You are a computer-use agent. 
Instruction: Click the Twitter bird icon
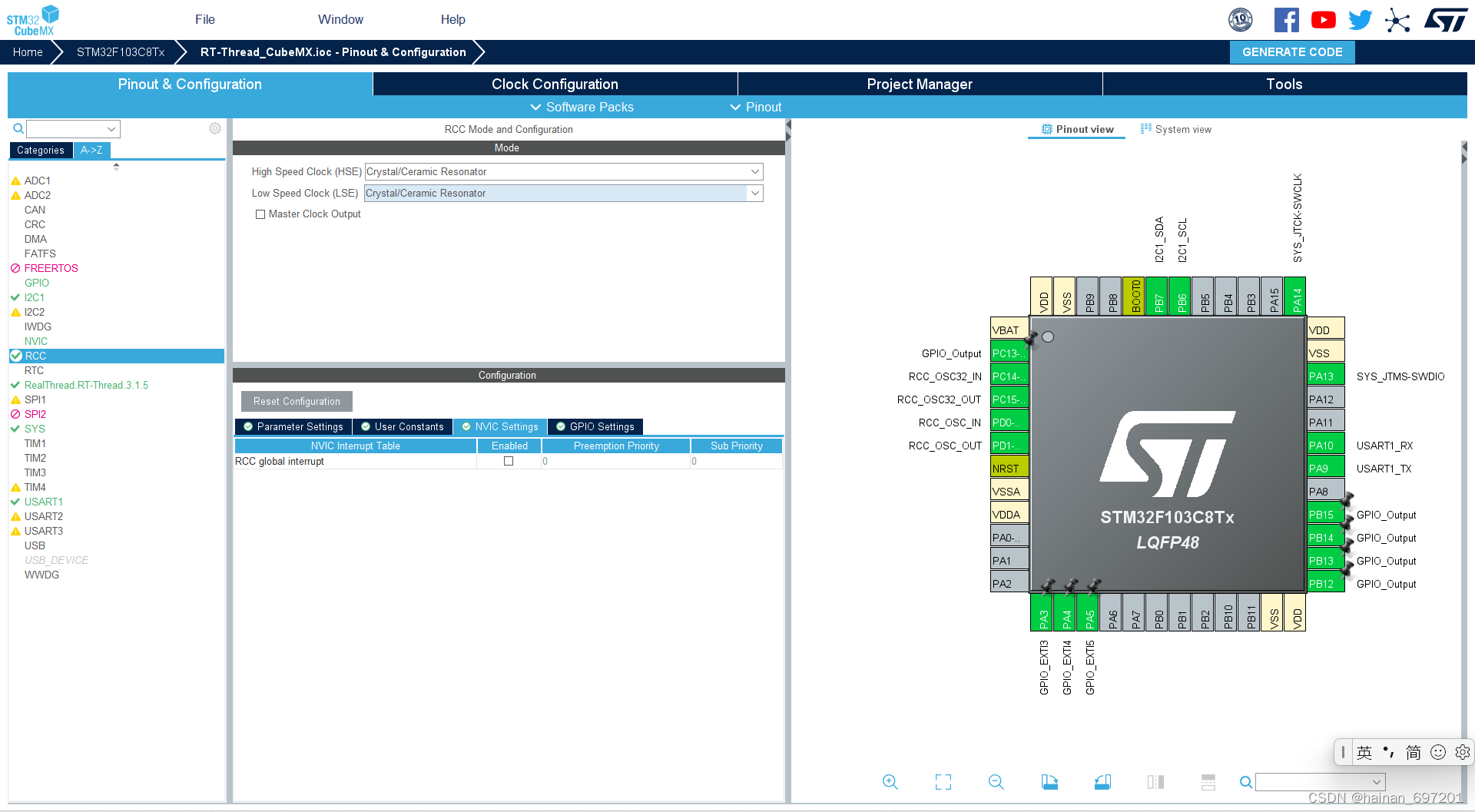[x=1360, y=20]
